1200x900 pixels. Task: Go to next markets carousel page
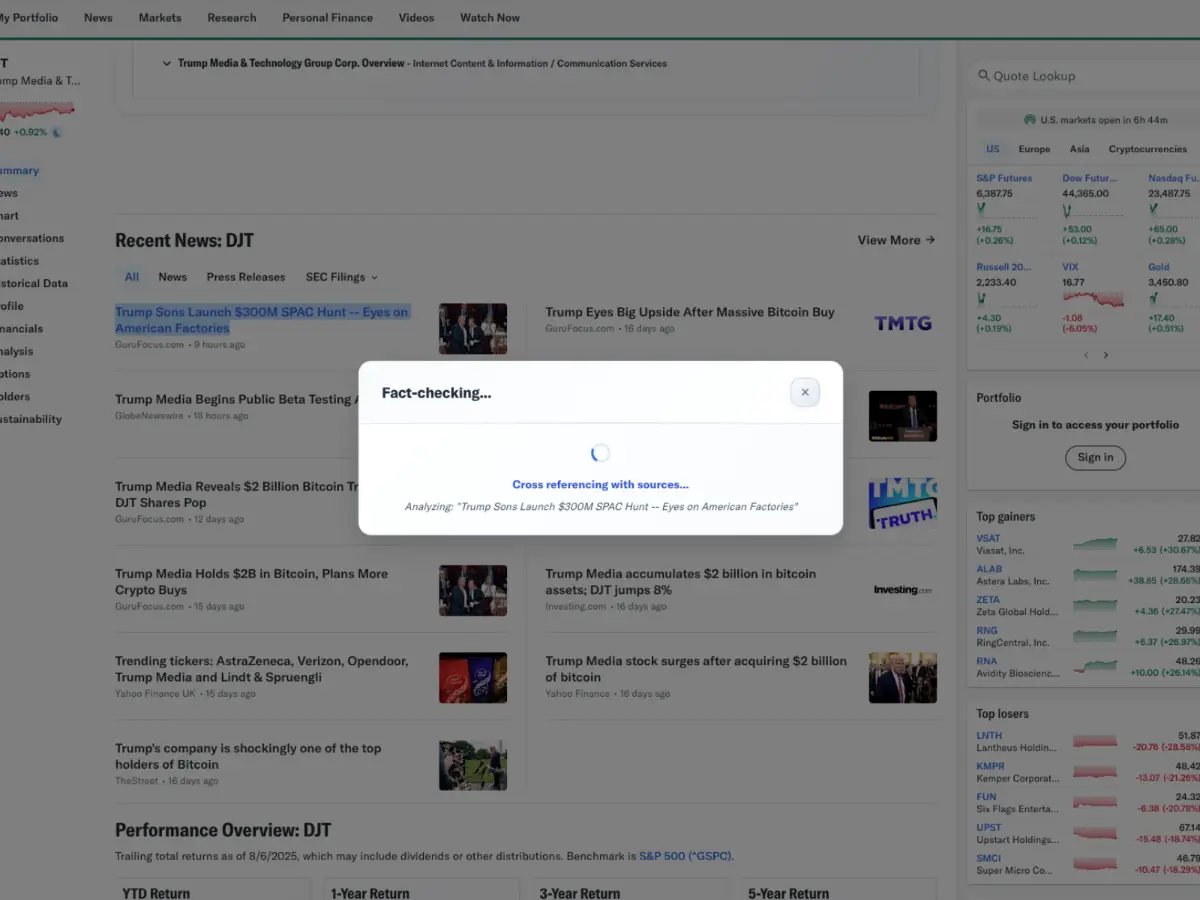[x=1106, y=355]
